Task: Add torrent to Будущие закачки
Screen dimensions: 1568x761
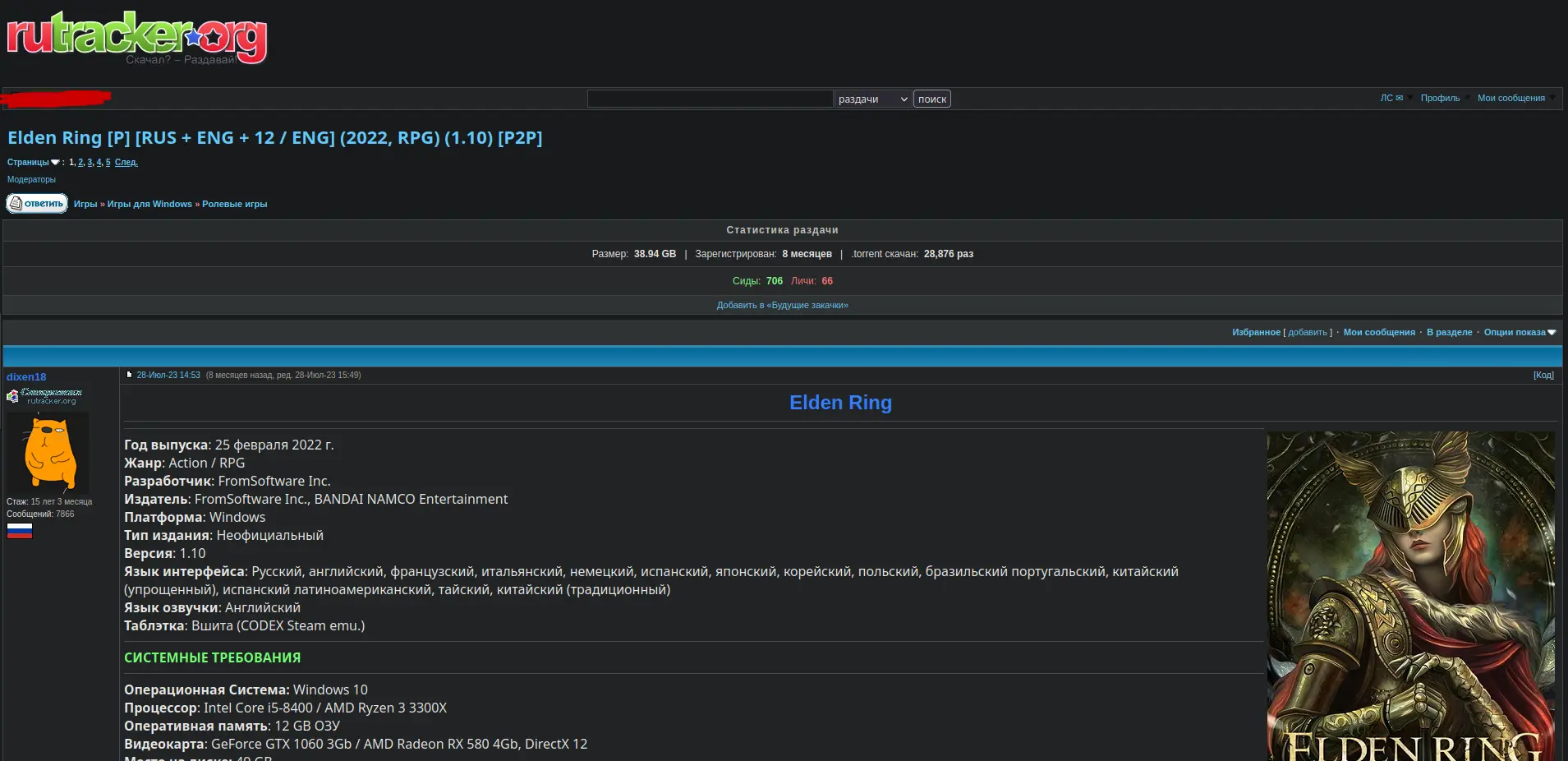Action: [x=782, y=305]
